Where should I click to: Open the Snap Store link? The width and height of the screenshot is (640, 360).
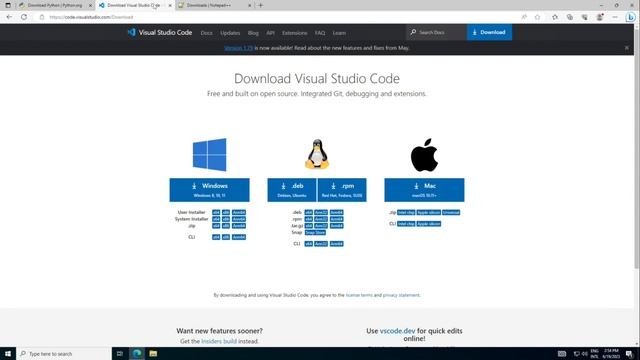[x=315, y=232]
